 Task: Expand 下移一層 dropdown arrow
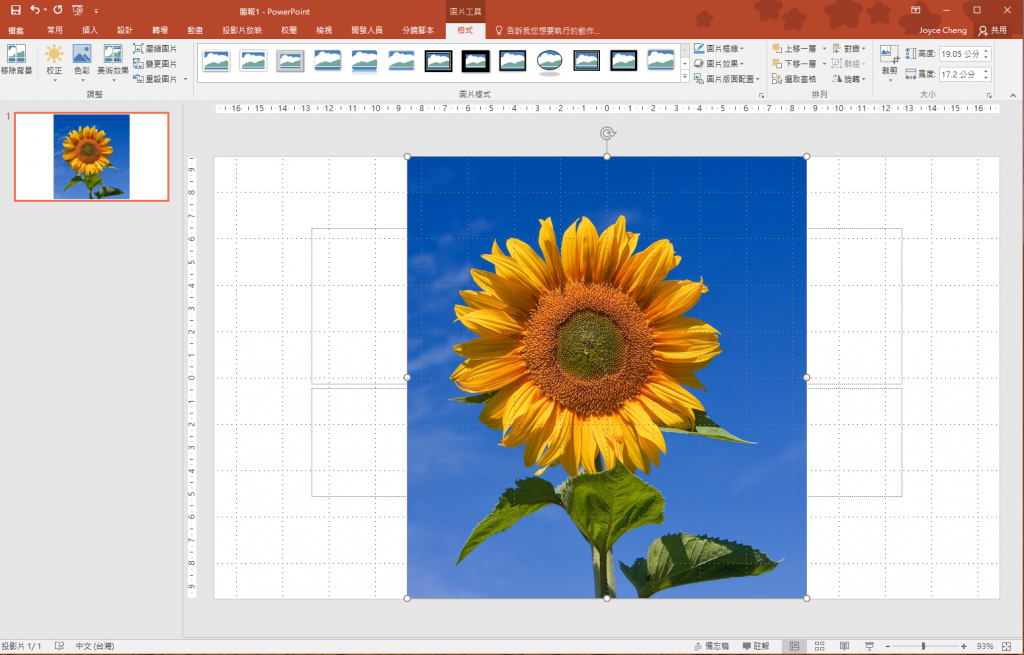[824, 64]
